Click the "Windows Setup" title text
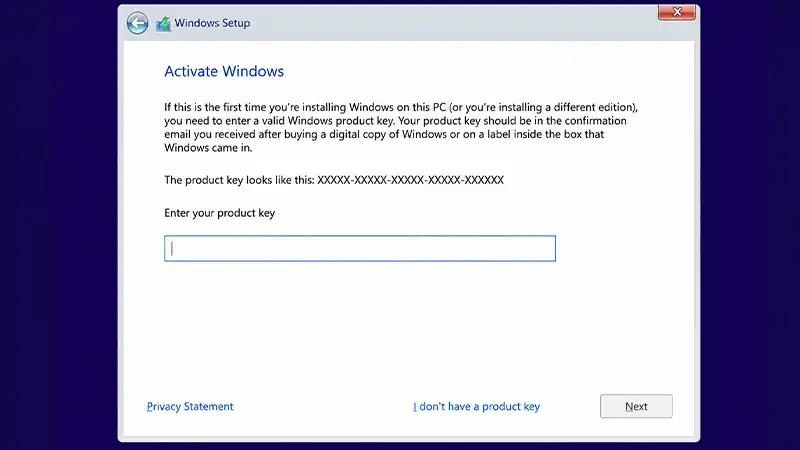 (212, 23)
